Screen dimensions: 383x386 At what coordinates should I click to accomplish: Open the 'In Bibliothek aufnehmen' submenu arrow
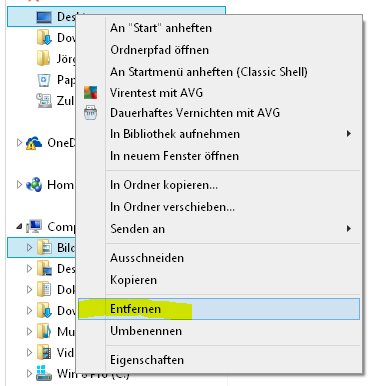349,134
